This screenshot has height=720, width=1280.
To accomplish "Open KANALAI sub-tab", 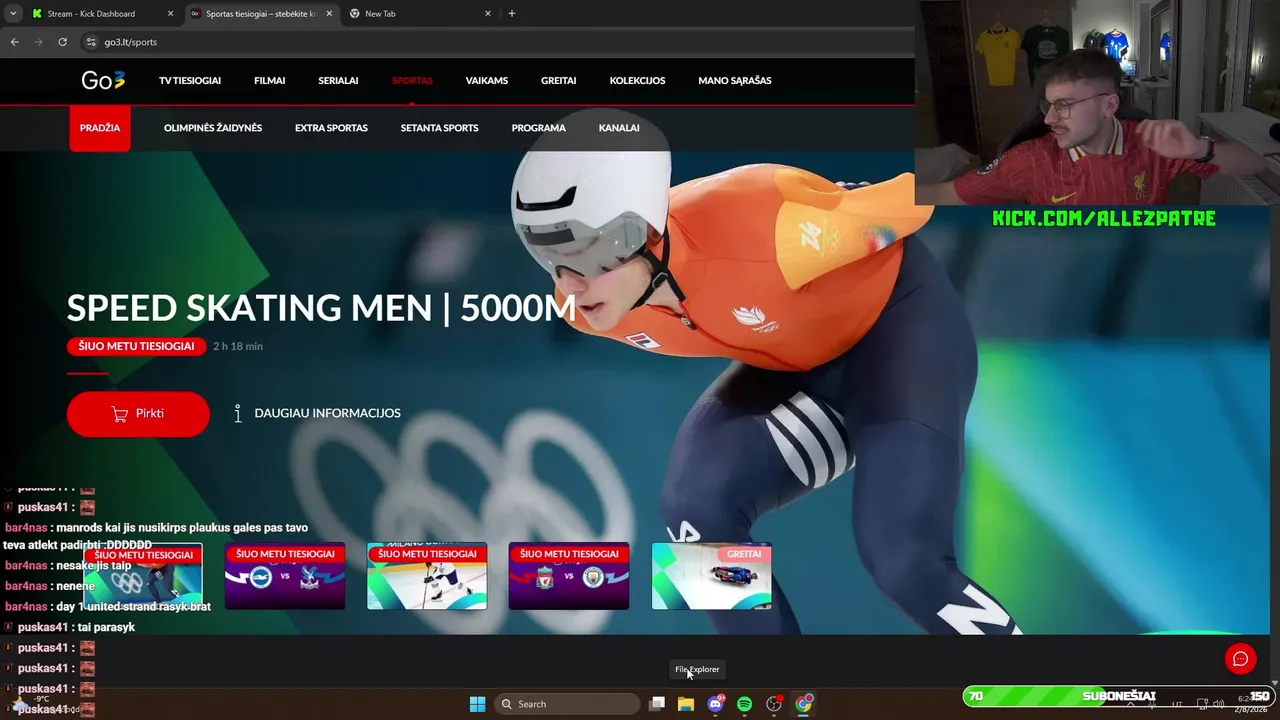I will (619, 128).
